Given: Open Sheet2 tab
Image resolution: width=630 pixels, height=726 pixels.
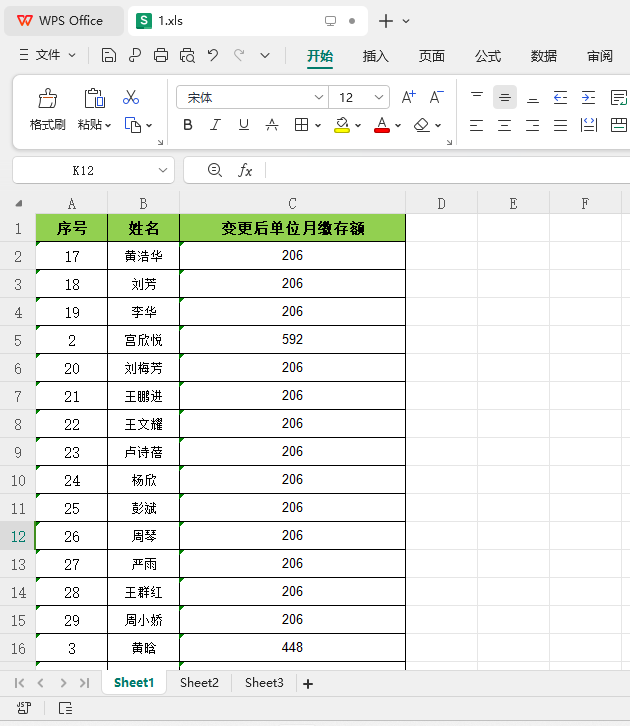Looking at the screenshot, I should pos(199,682).
